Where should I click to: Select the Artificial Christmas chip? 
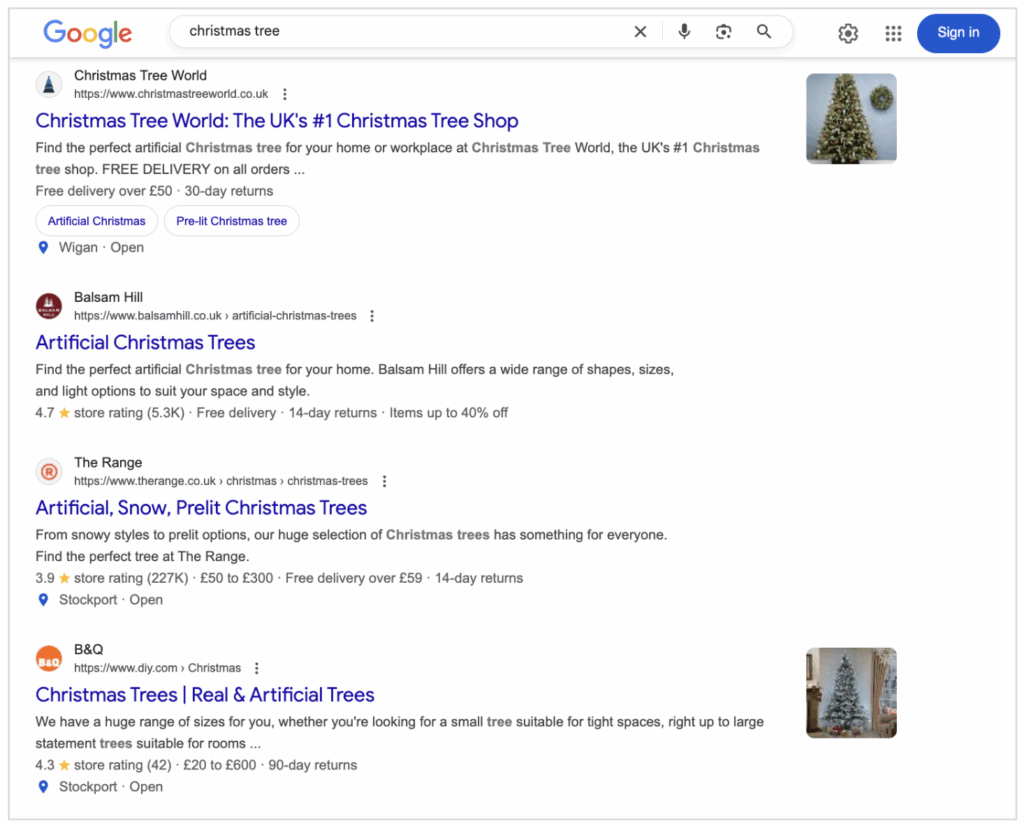[96, 221]
